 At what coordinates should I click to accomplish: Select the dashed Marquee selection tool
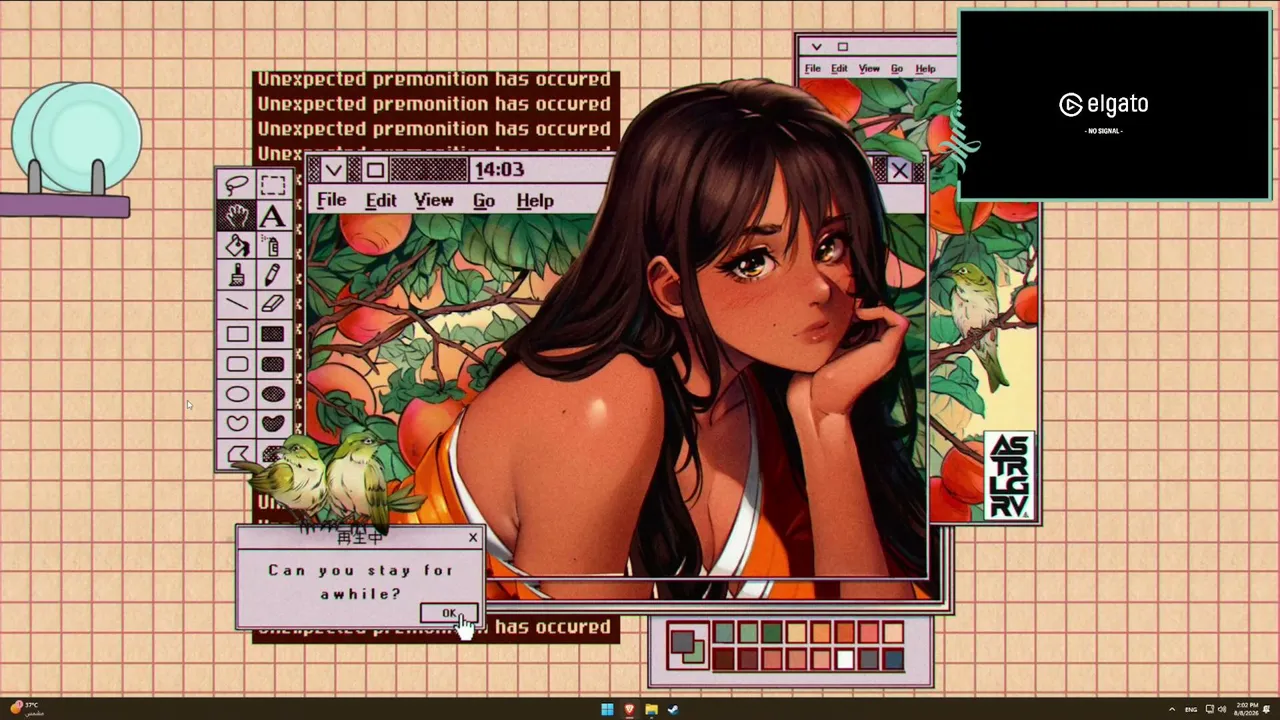(272, 185)
